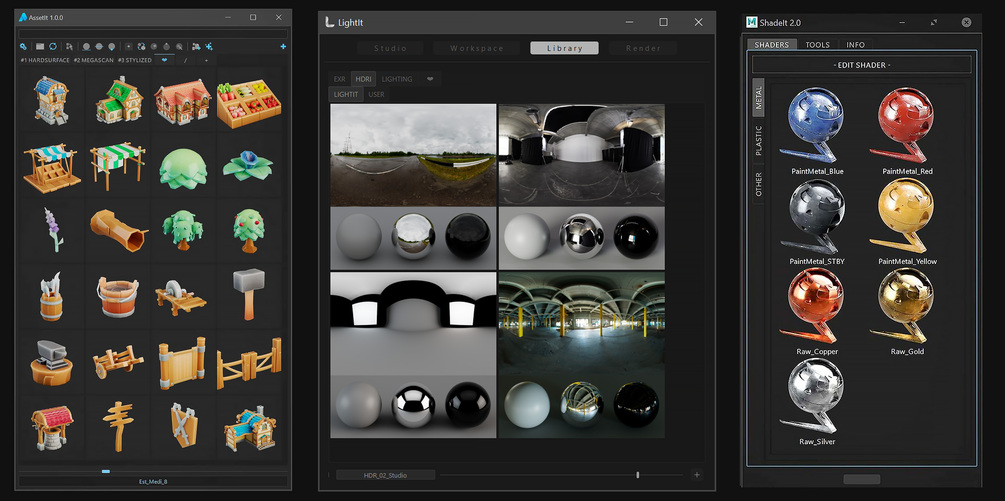This screenshot has height=501, width=1005.
Task: Click the blue plus icon in AssetIt toolbar
Action: pos(283,47)
